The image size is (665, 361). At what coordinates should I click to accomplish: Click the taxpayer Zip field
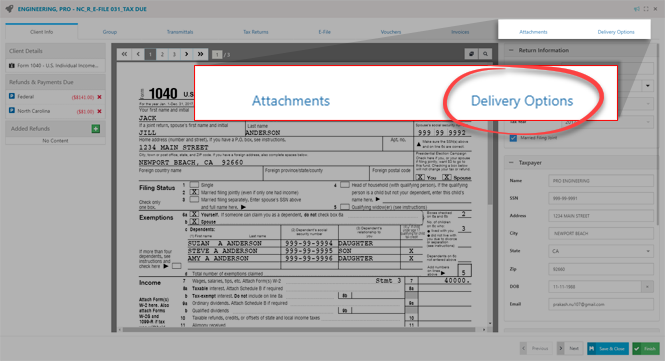click(601, 269)
